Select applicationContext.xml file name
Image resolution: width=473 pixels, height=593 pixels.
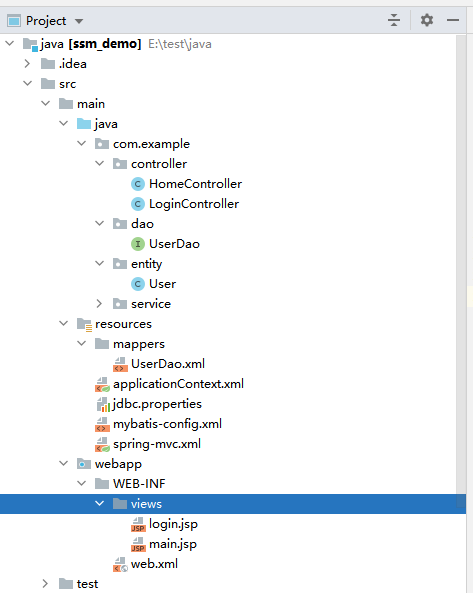click(178, 384)
